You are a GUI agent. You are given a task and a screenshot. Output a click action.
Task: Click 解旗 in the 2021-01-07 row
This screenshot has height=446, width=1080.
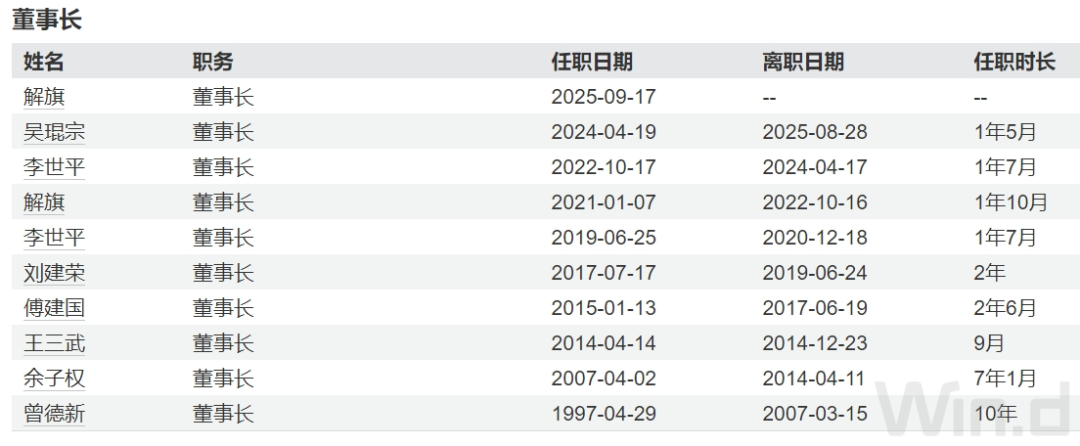(x=44, y=203)
